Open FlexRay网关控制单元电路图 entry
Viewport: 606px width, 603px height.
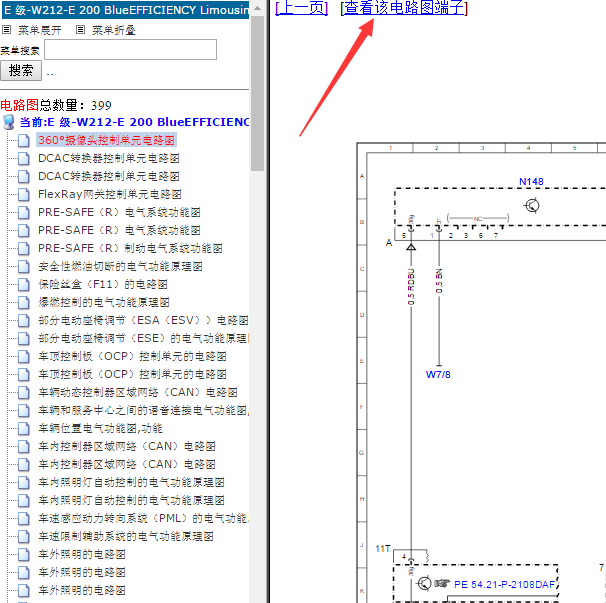(x=110, y=194)
